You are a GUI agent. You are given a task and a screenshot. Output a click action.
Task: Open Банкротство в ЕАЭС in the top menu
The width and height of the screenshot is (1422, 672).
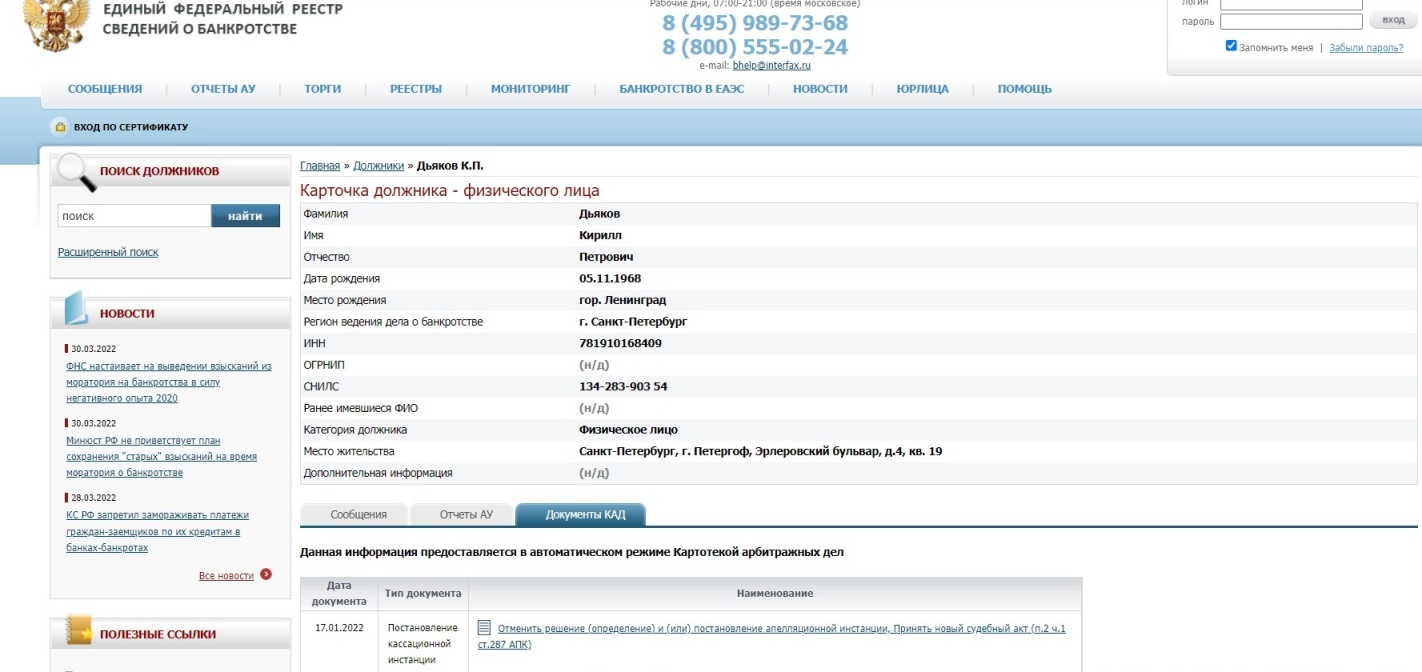tap(681, 89)
